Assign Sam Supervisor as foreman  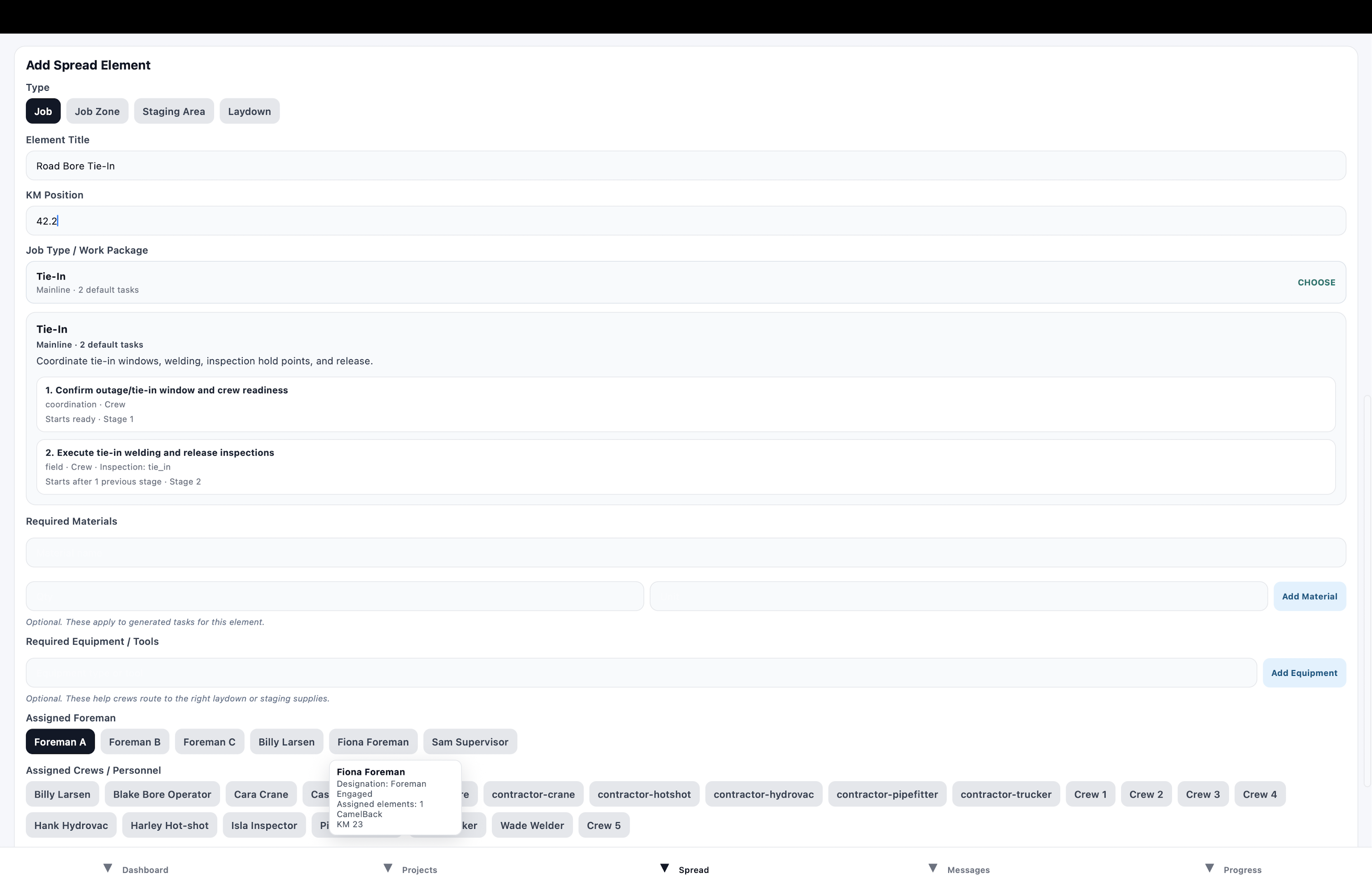pos(470,742)
